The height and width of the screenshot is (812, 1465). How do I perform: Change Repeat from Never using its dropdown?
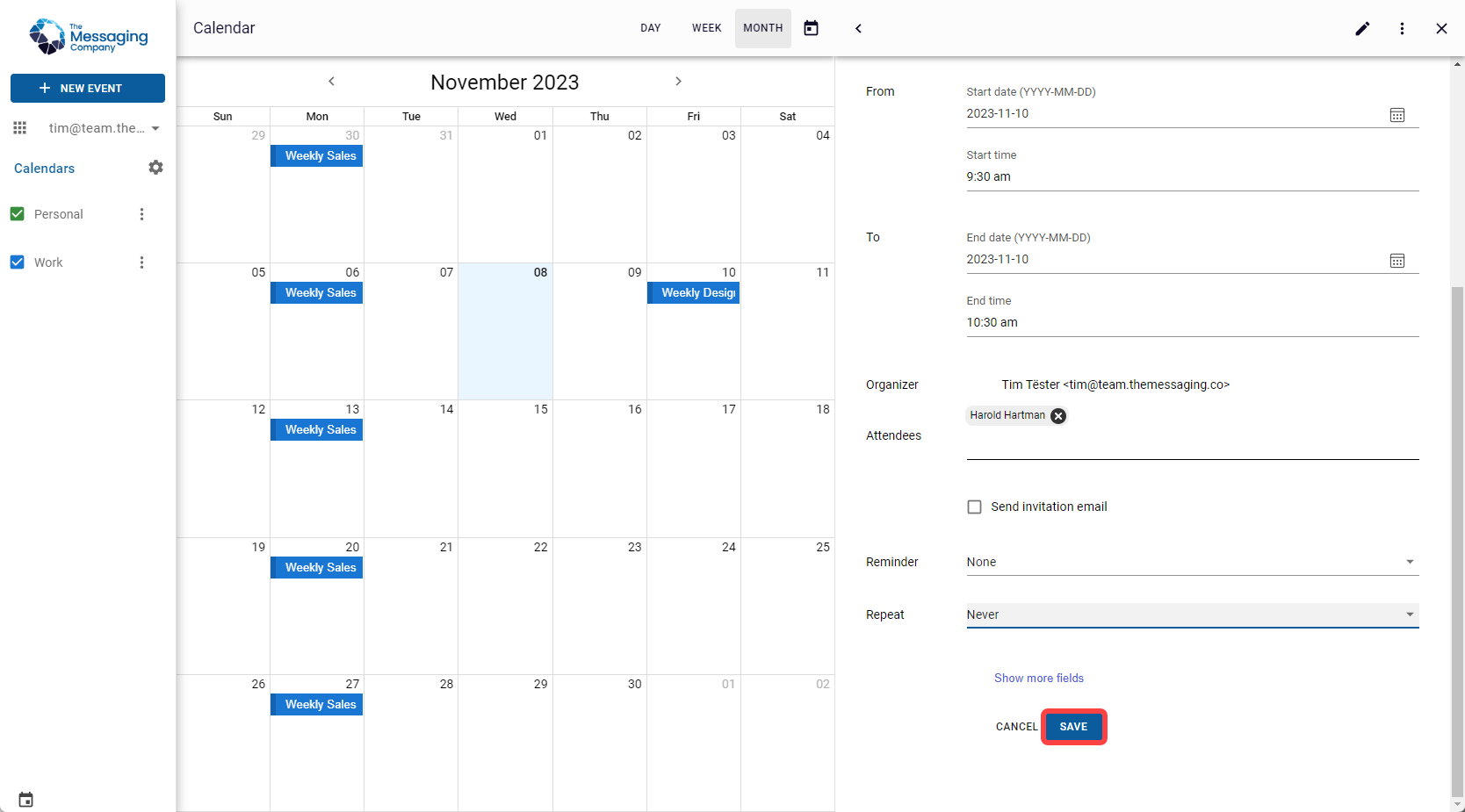pos(1410,614)
